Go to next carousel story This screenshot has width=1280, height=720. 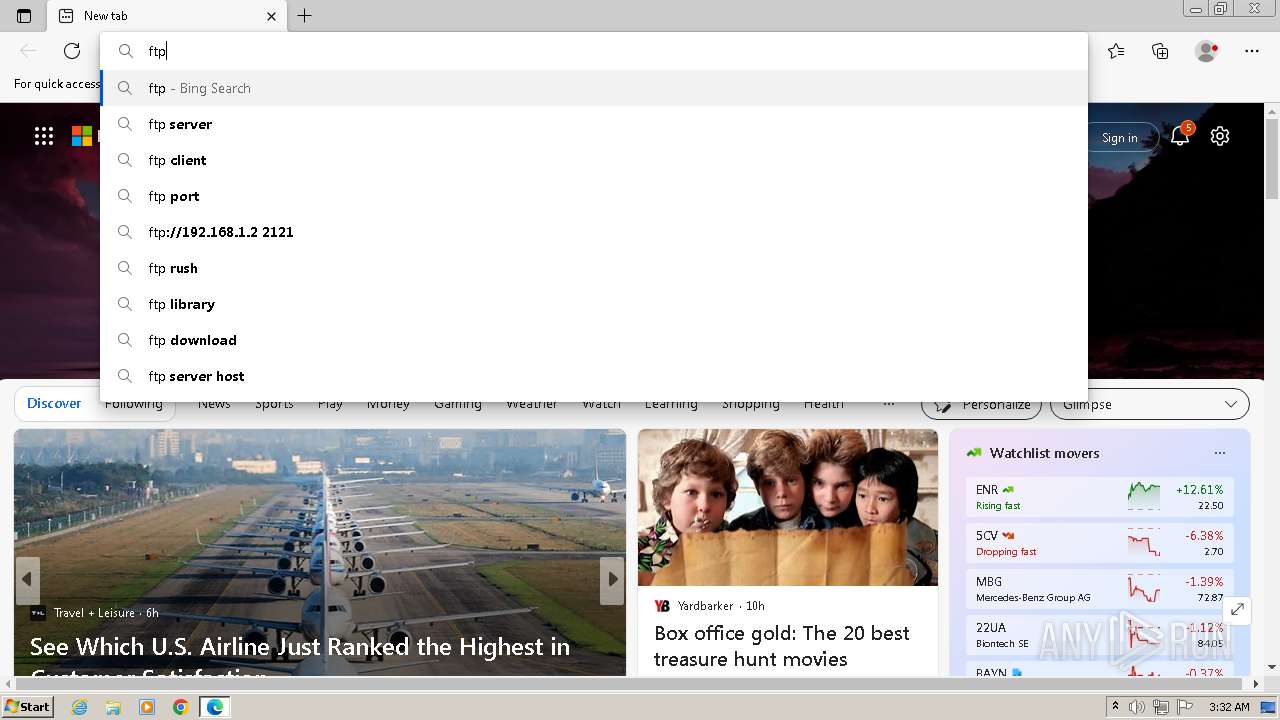point(612,580)
